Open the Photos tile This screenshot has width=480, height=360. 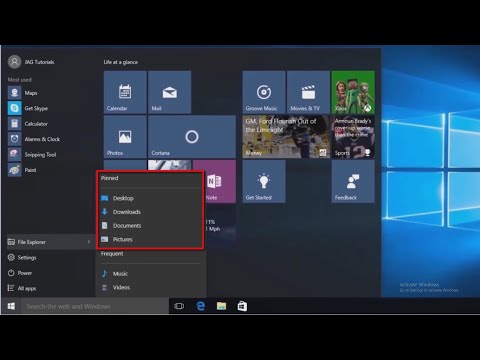(125, 137)
